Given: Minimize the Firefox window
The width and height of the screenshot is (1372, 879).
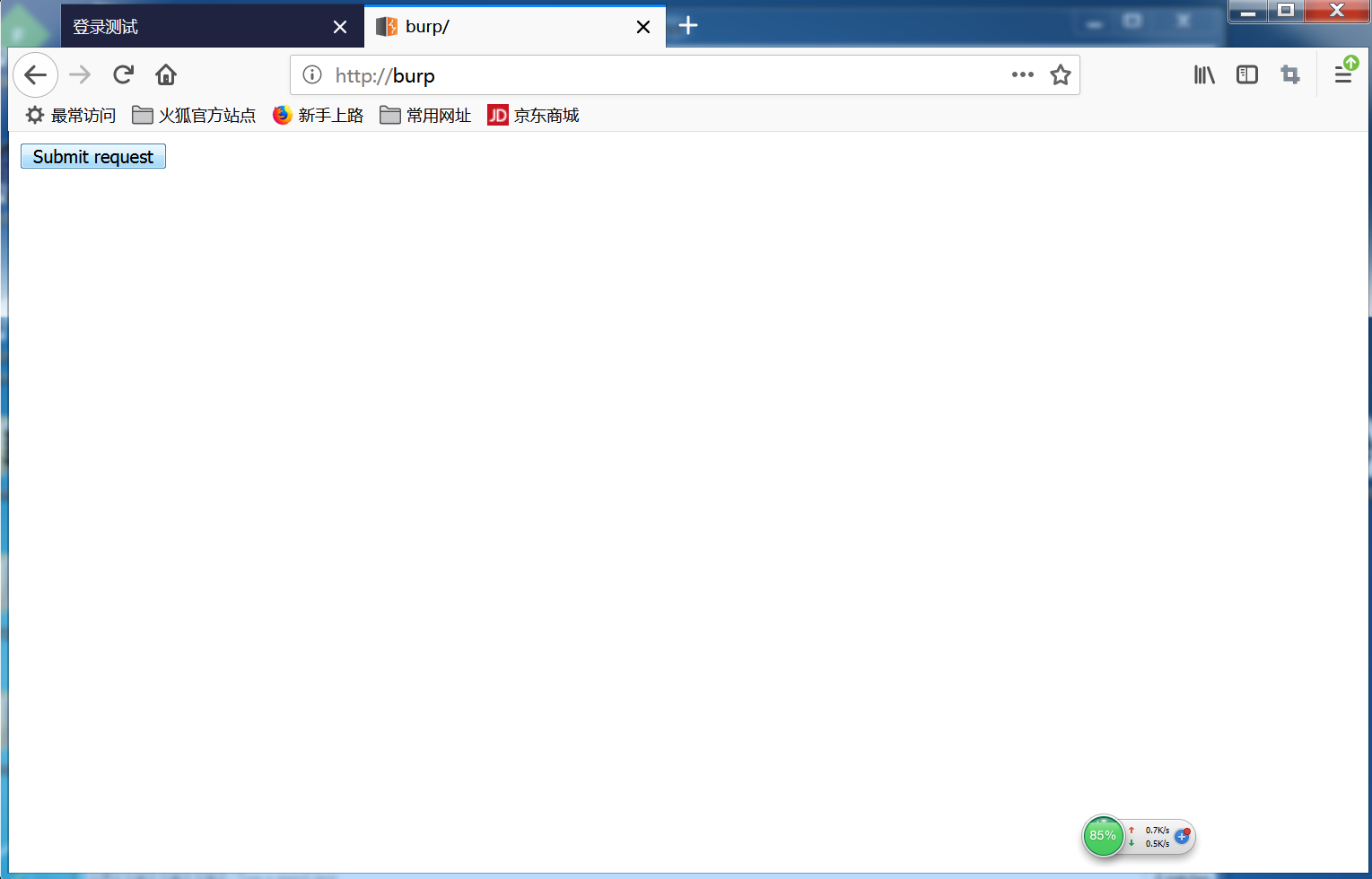Looking at the screenshot, I should click(x=1248, y=11).
